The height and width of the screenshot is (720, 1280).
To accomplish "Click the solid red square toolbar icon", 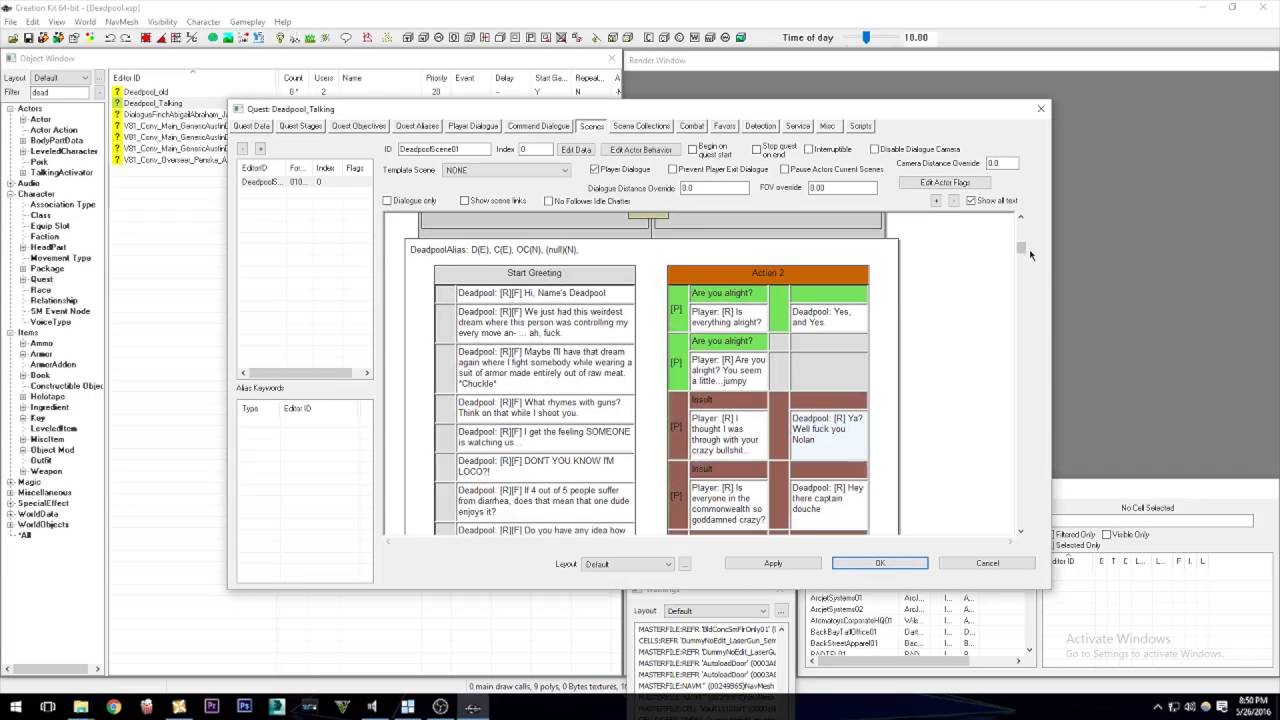I will (145, 38).
